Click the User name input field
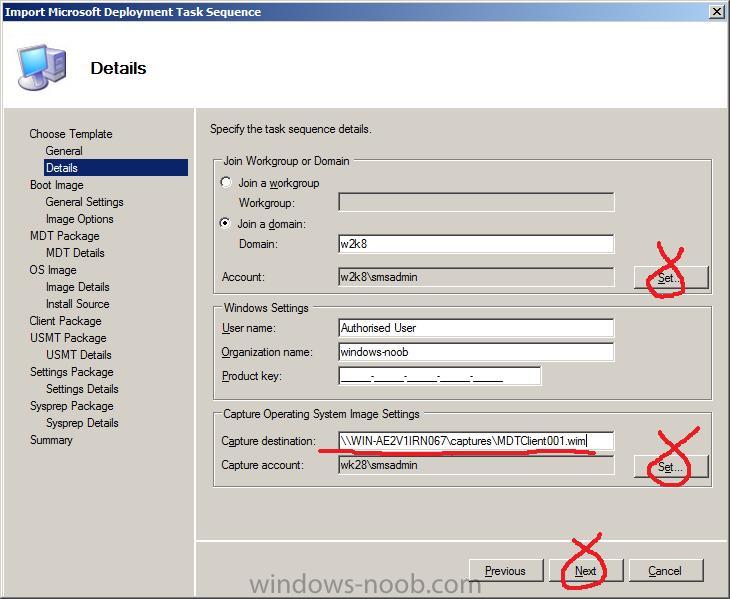 click(x=476, y=328)
